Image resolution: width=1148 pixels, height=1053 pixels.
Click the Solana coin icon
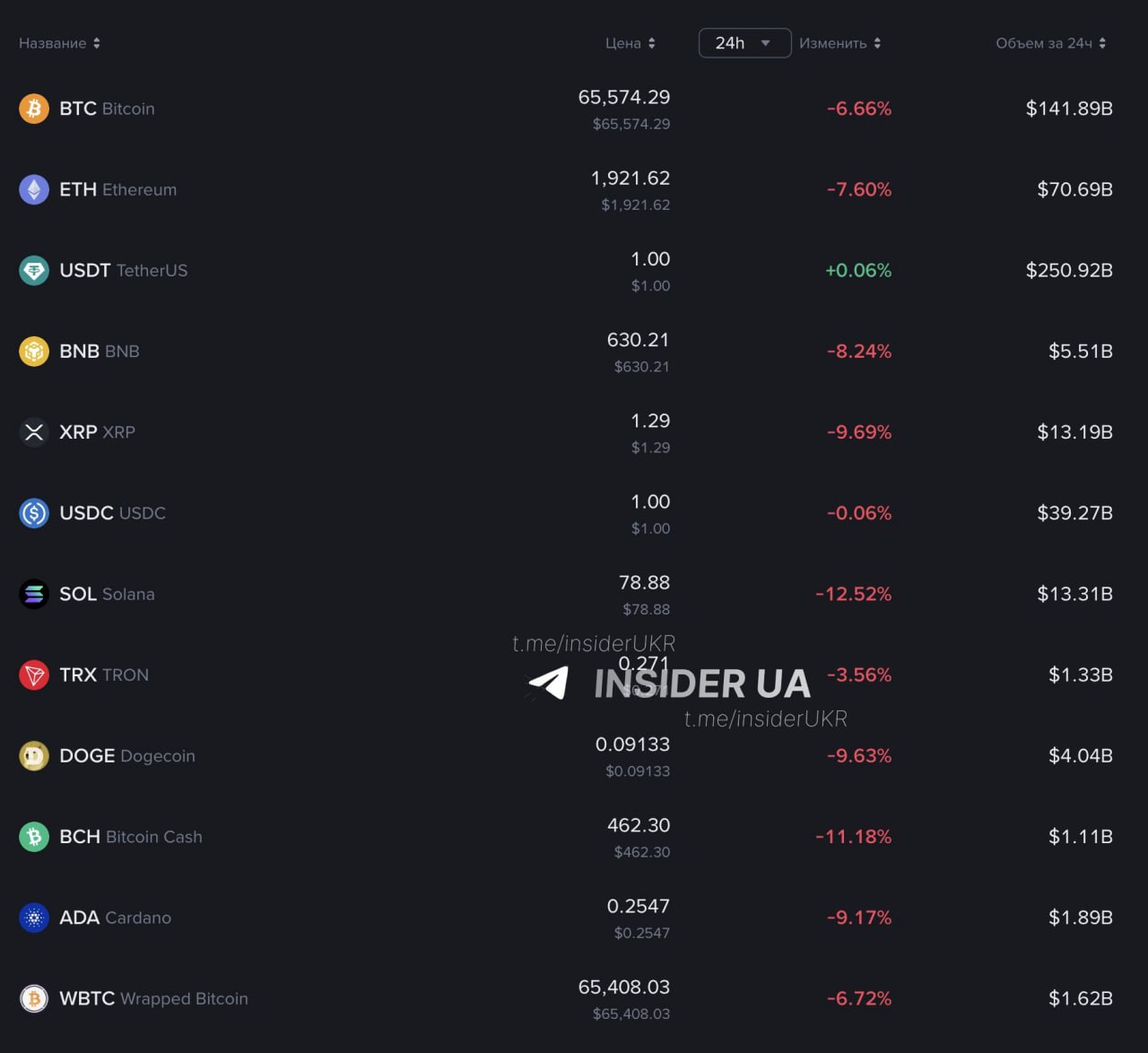pyautogui.click(x=34, y=594)
